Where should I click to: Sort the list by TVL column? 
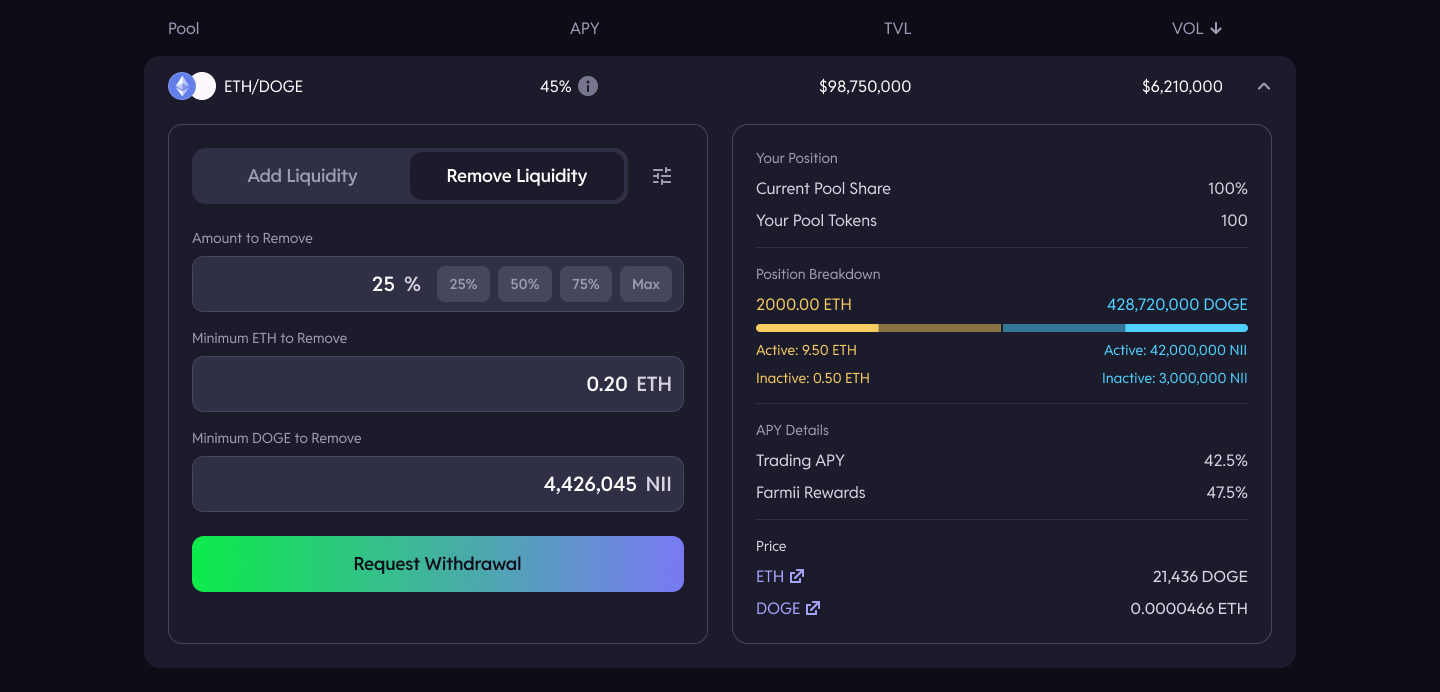(897, 28)
